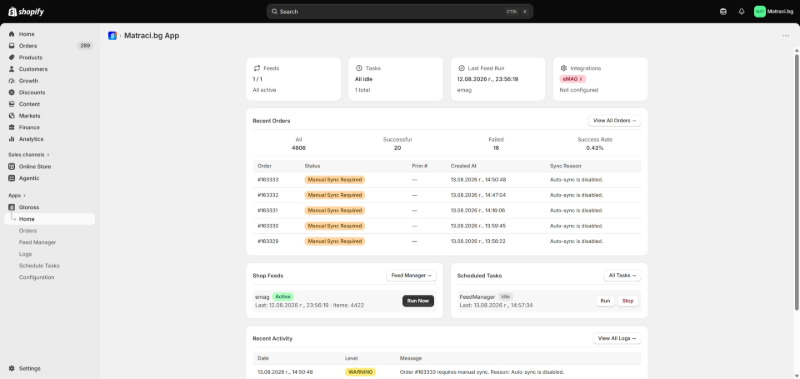Expand the Apps section
The image size is (800, 379).
17,195
